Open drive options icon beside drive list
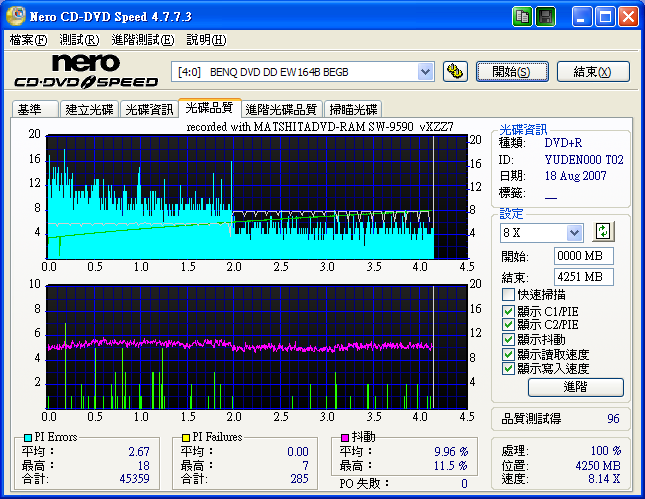 pos(455,71)
